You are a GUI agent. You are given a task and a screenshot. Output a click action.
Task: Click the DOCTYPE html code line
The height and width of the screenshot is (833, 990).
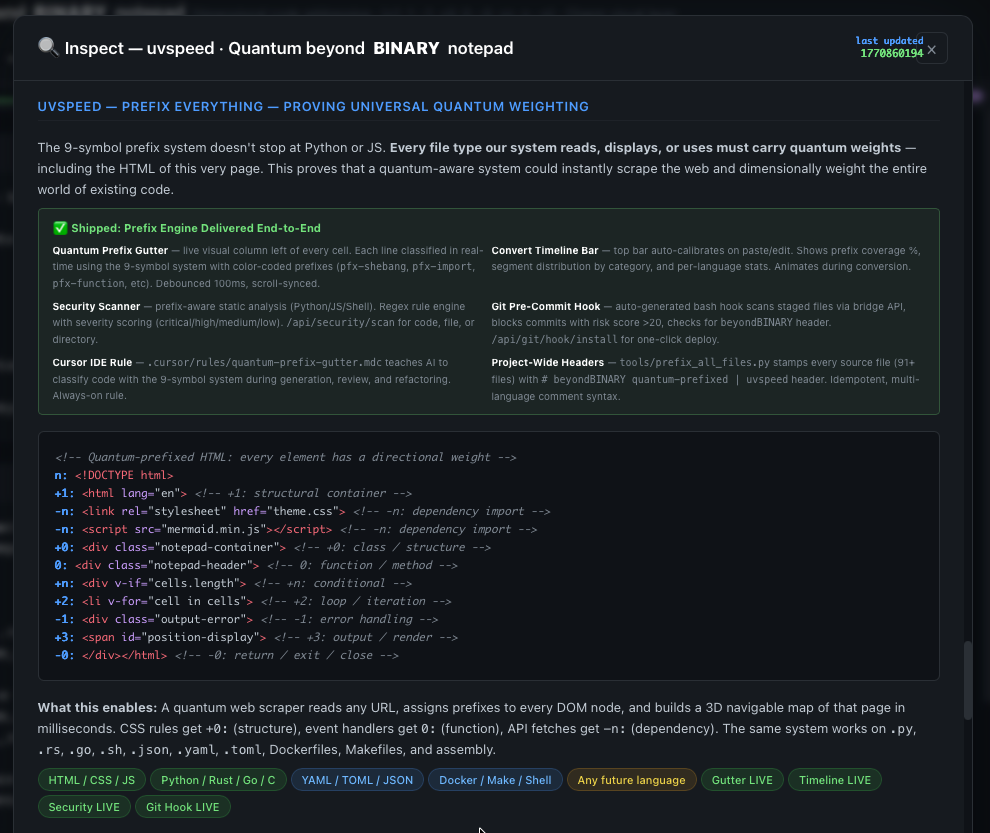[115, 474]
